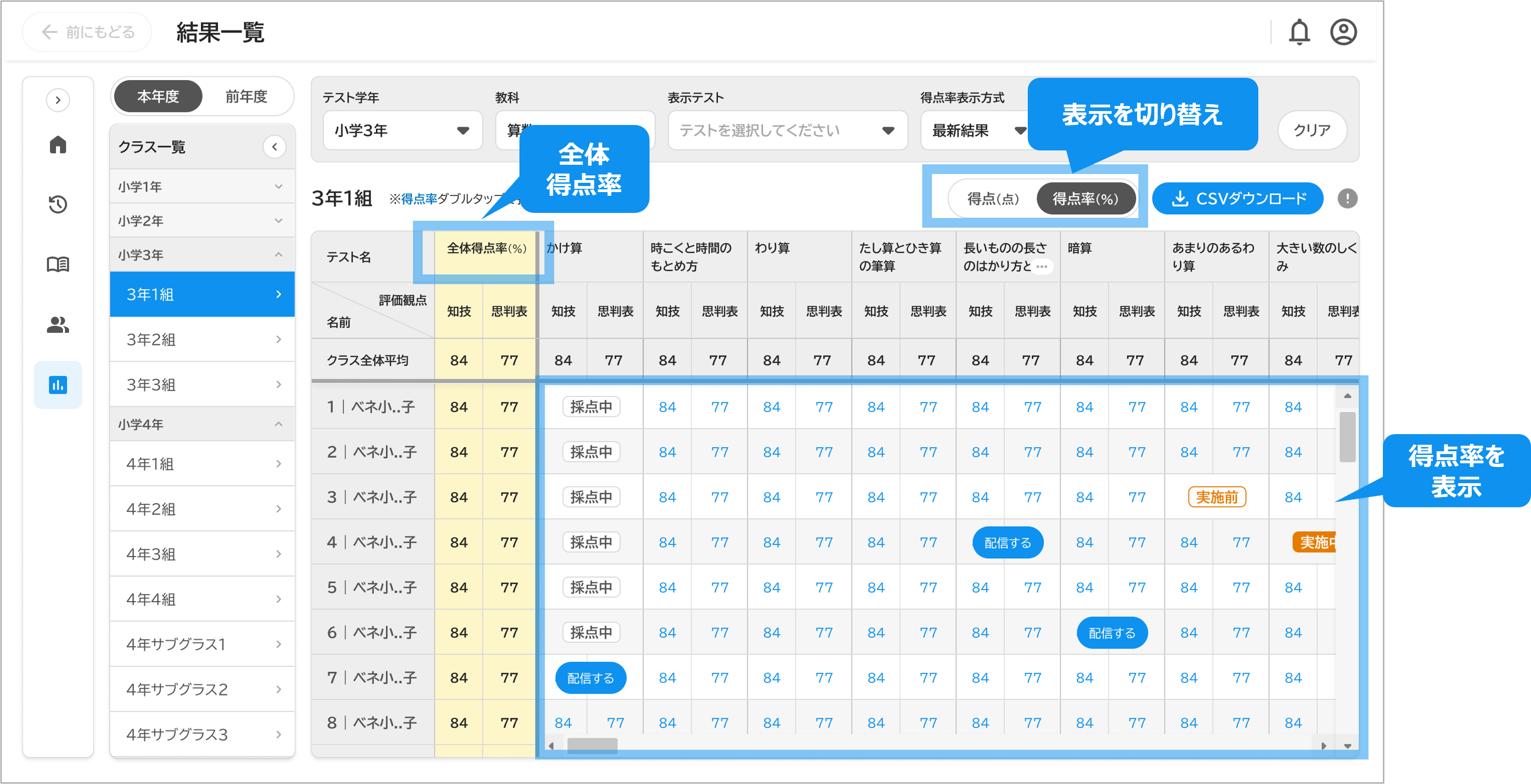Expand sidebar with the arrow button

click(x=58, y=100)
